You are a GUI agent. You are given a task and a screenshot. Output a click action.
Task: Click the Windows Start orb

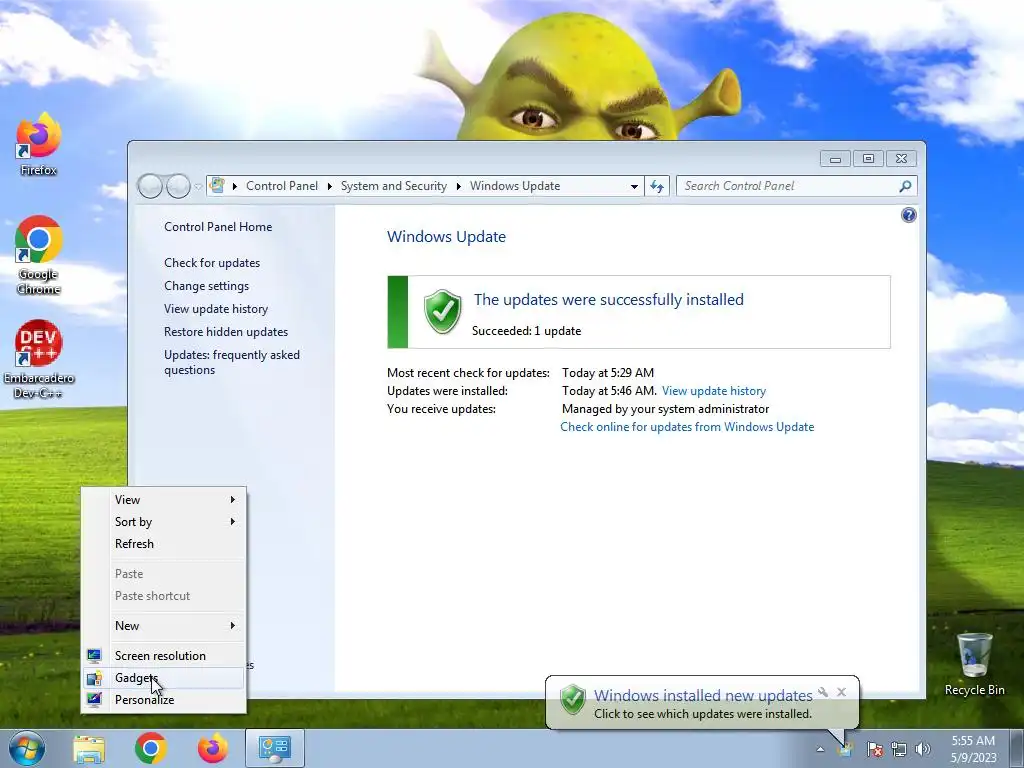tap(27, 748)
